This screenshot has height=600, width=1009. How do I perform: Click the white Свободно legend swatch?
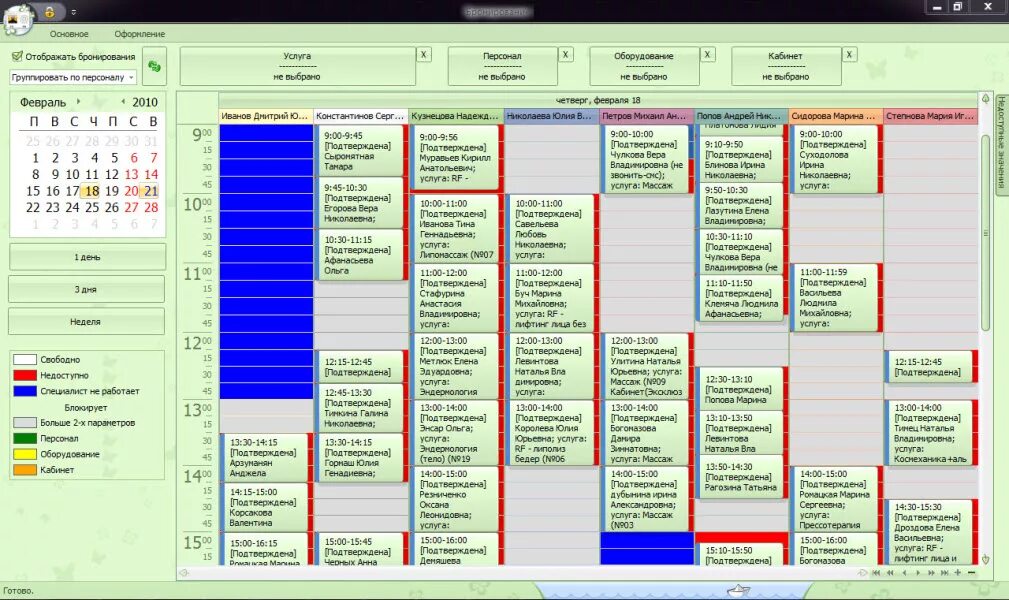pos(24,360)
